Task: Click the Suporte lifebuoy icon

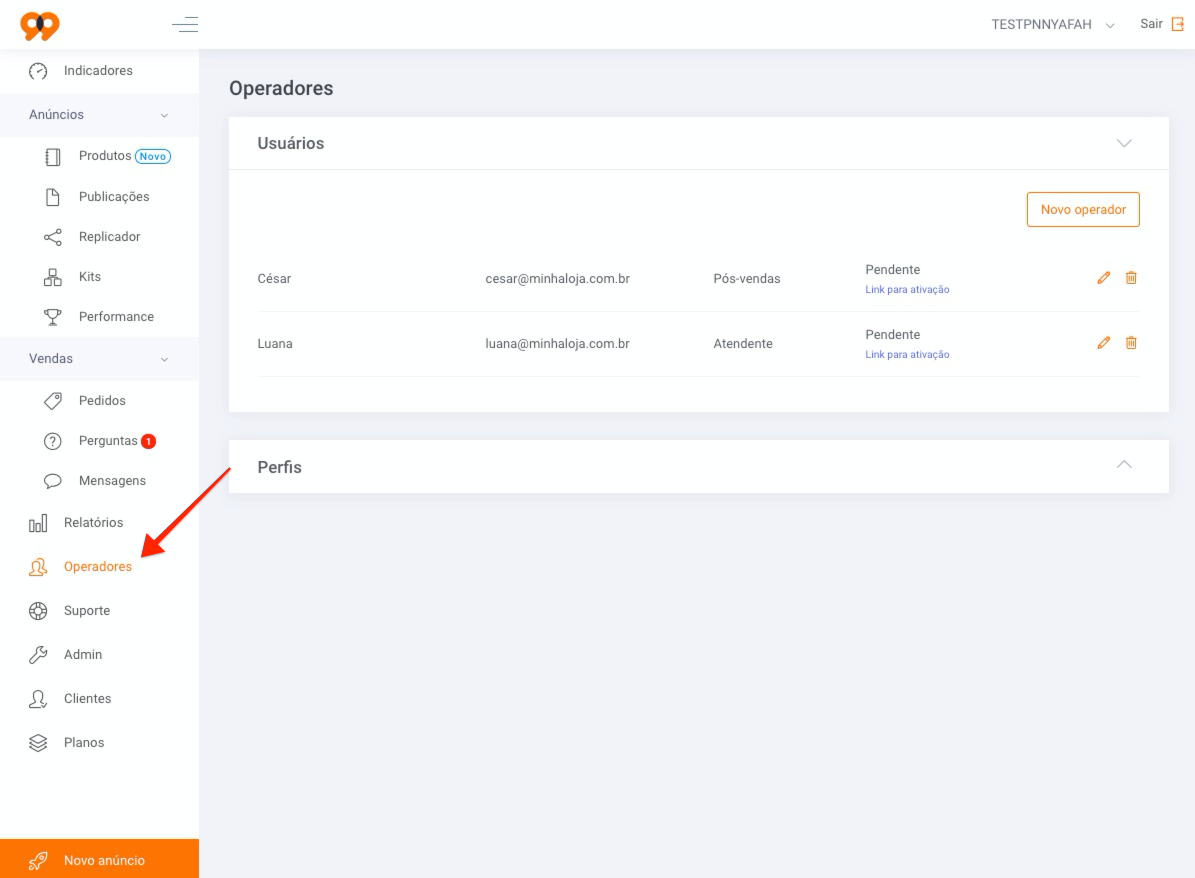Action: click(38, 611)
